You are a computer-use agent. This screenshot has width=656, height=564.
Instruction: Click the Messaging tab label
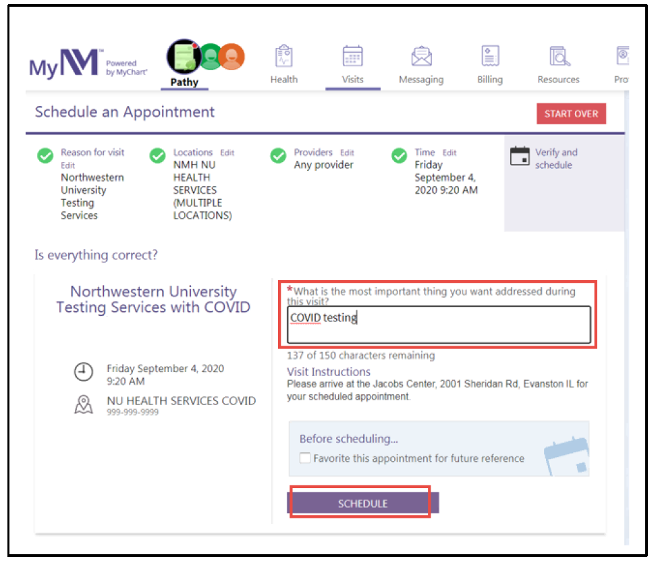tap(421, 79)
